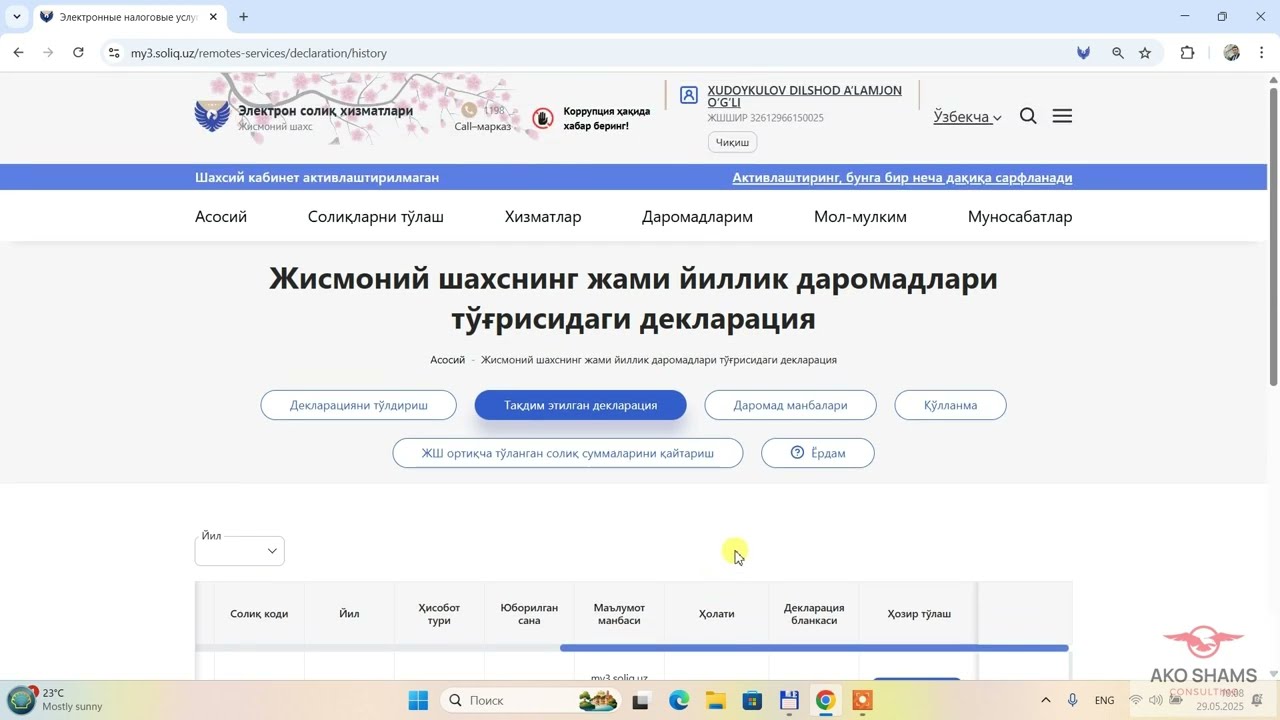This screenshot has height=720, width=1280.
Task: Open File Explorer from taskbar
Action: click(x=715, y=701)
